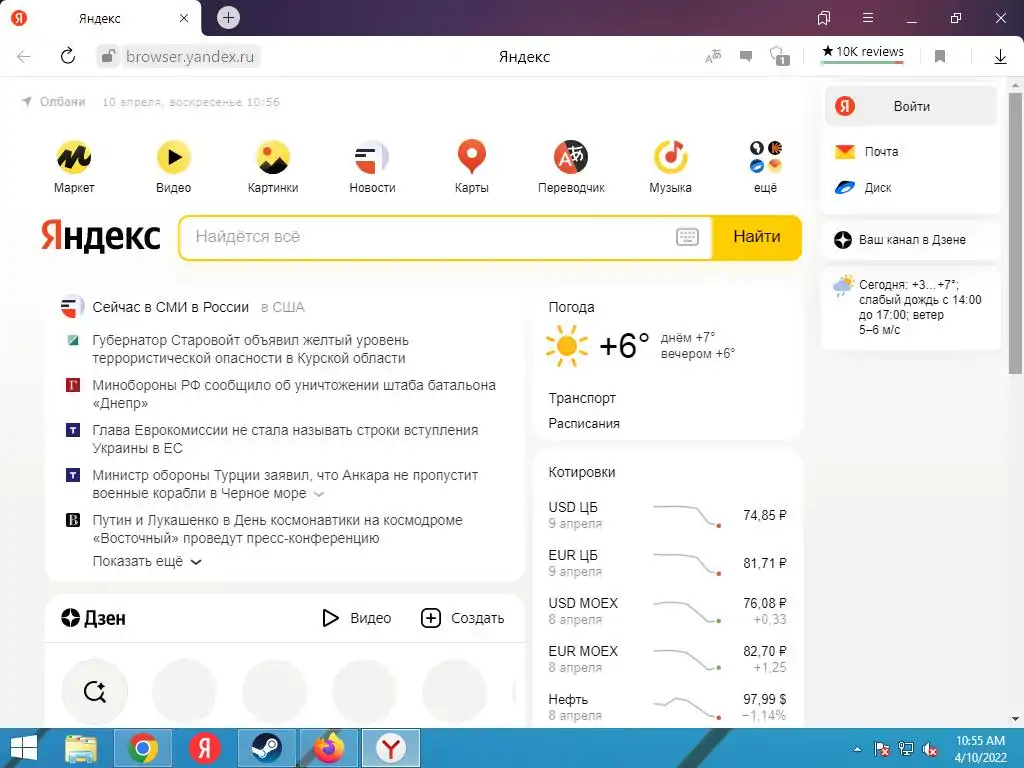Open news about Губернатор Старовойт
1024x768 pixels.
pyautogui.click(x=250, y=349)
